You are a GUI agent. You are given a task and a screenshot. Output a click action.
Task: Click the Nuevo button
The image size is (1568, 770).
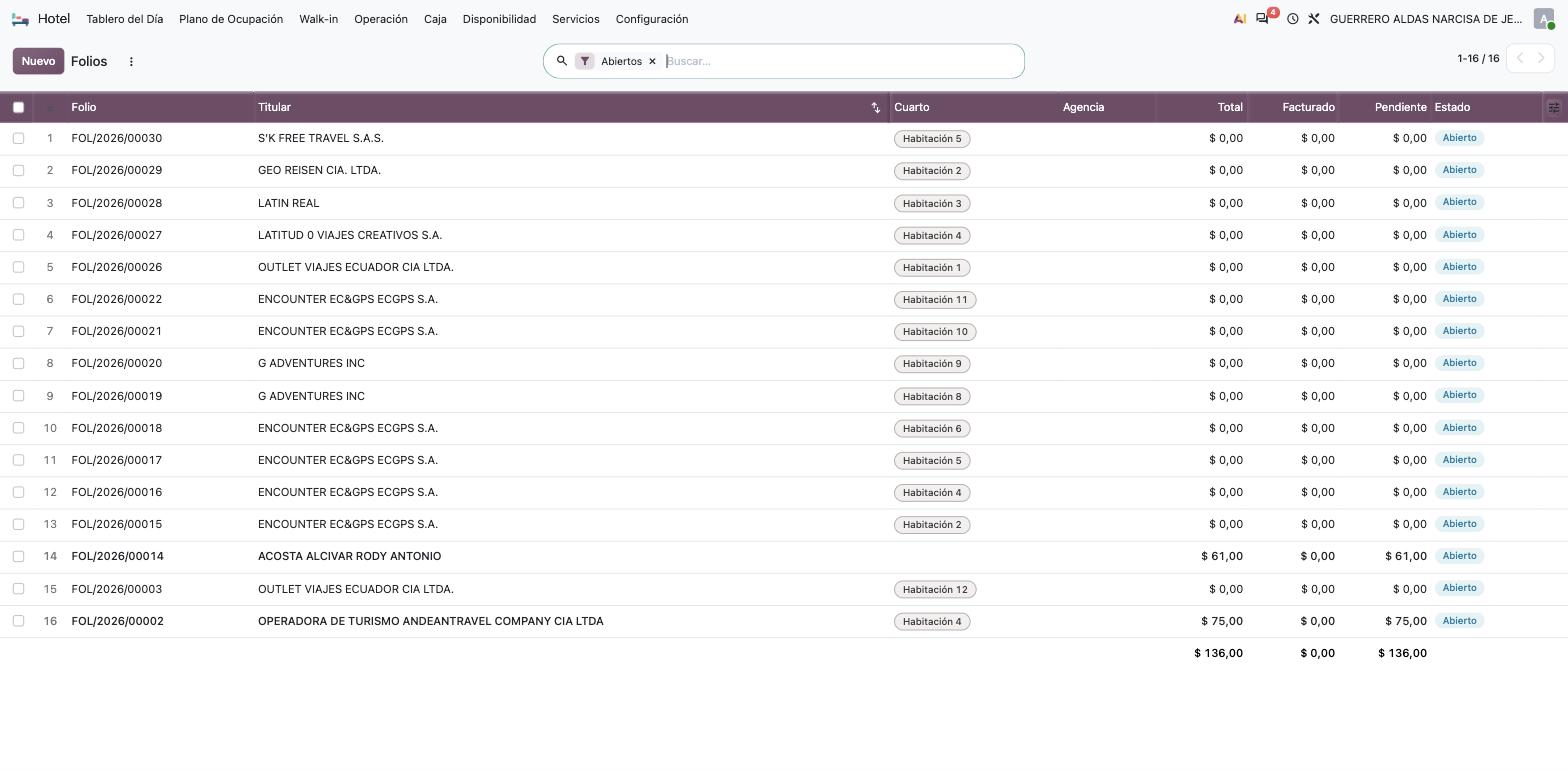38,61
